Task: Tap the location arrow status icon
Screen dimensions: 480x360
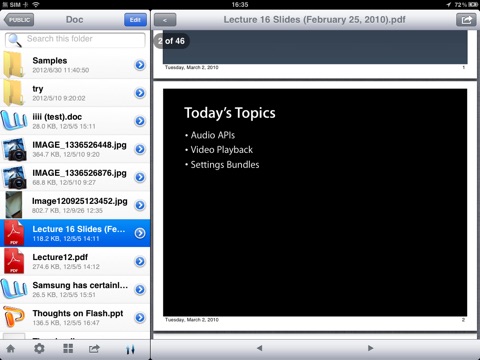Action: (x=449, y=5)
